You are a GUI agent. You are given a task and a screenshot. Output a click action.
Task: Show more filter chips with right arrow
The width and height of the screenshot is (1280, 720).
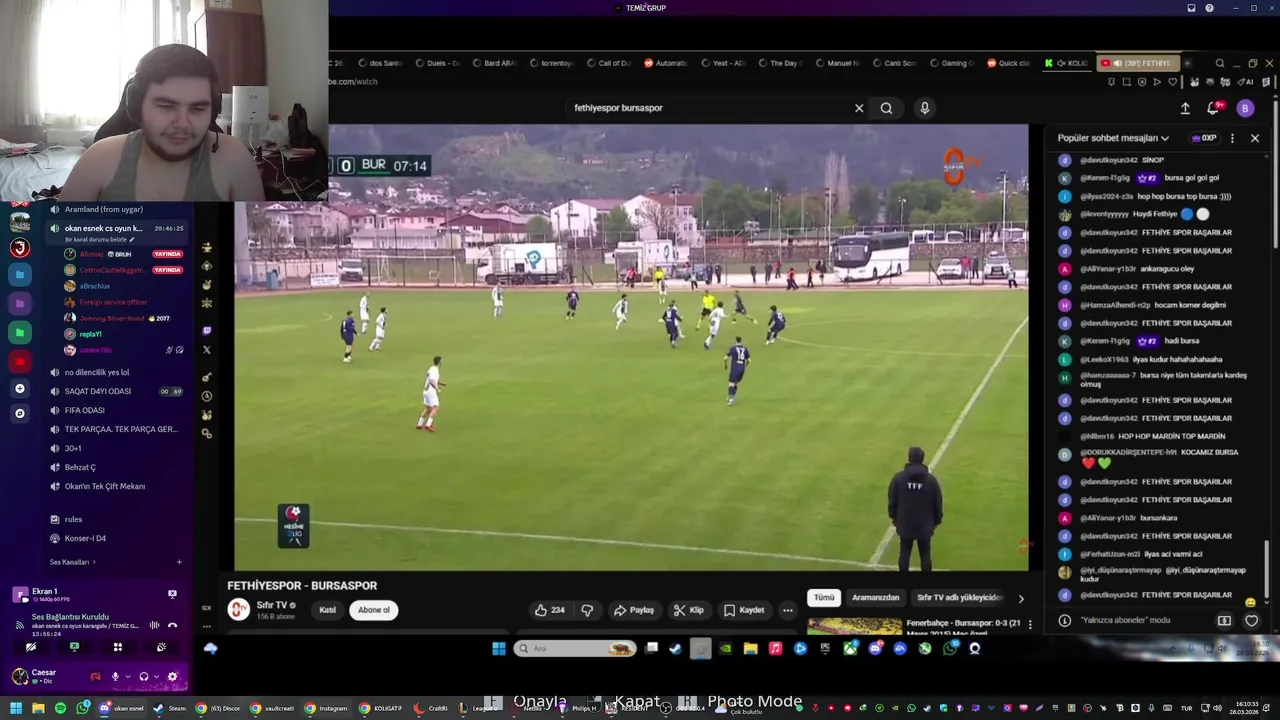[1021, 598]
